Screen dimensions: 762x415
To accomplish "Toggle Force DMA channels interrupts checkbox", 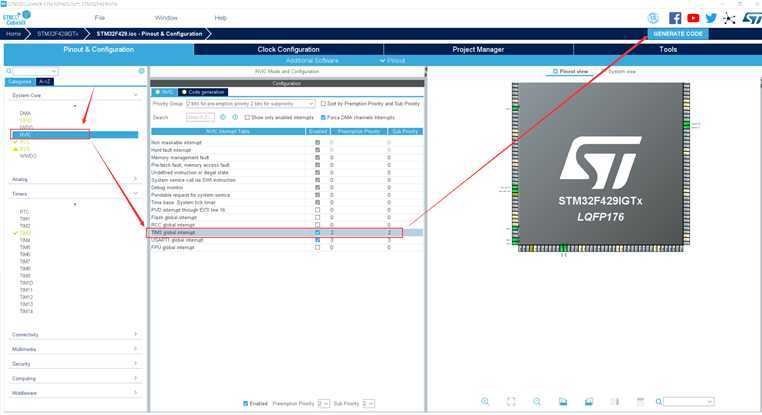I will click(323, 118).
